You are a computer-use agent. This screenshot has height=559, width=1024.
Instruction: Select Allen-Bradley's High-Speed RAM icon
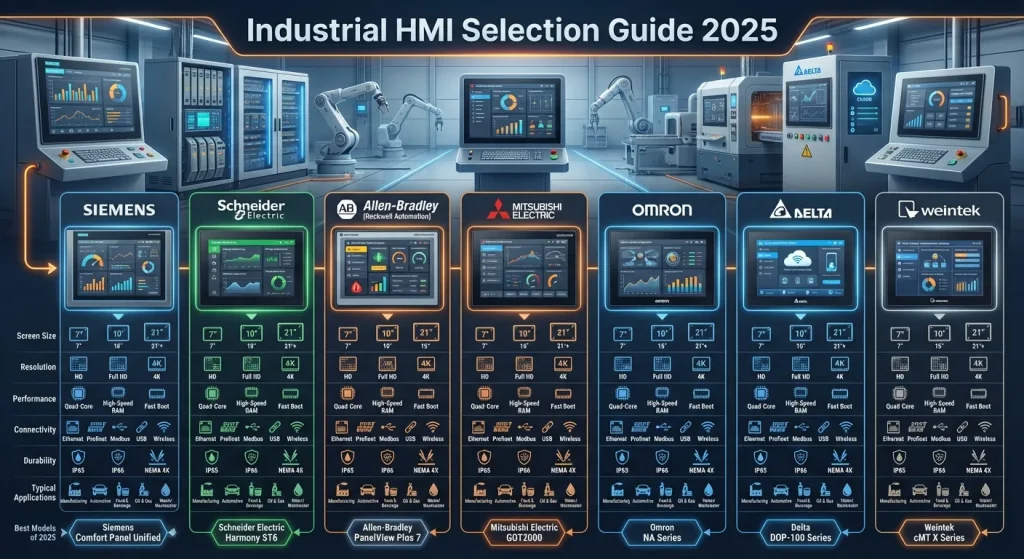pyautogui.click(x=387, y=393)
